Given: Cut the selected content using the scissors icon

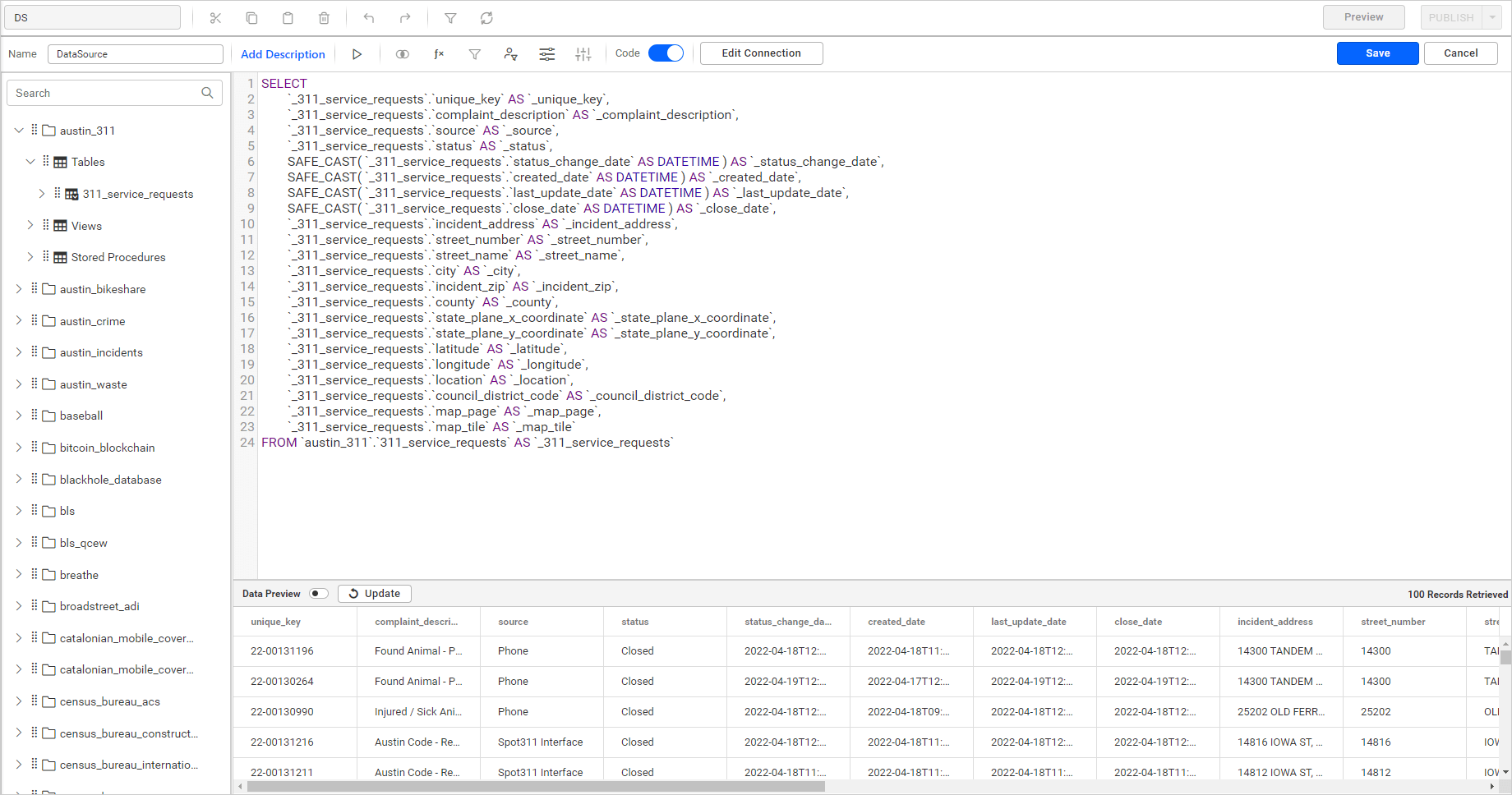Looking at the screenshot, I should point(215,17).
